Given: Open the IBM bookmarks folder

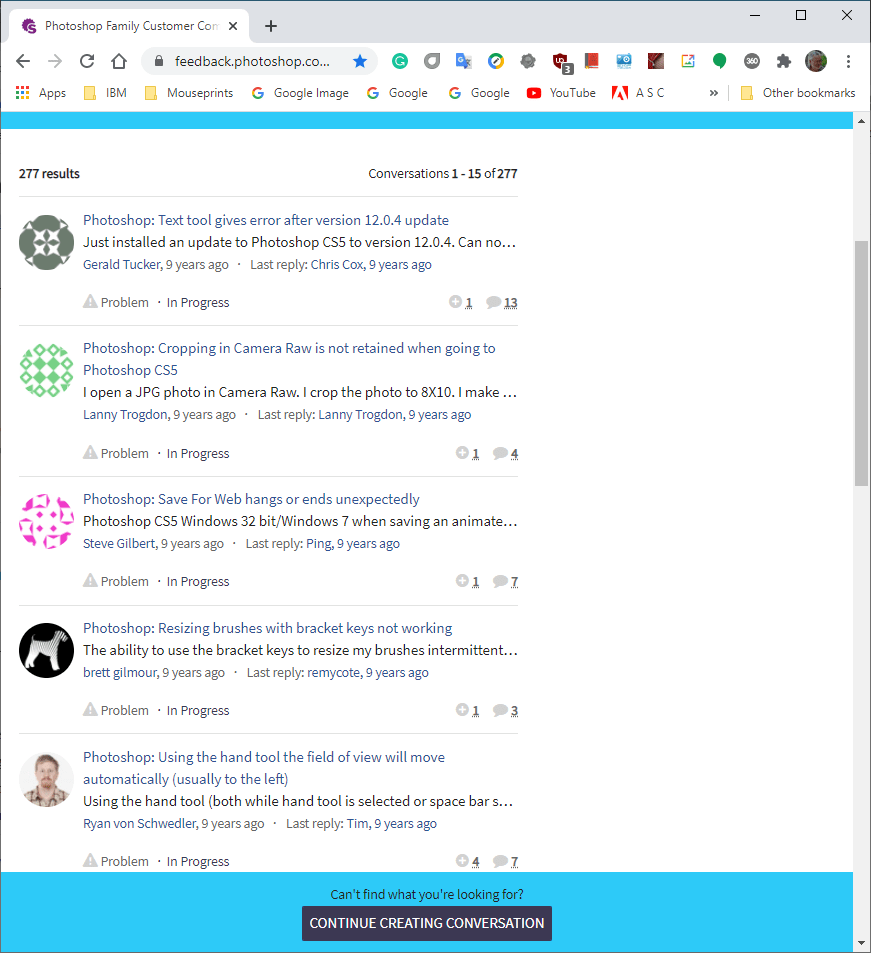Looking at the screenshot, I should [105, 93].
